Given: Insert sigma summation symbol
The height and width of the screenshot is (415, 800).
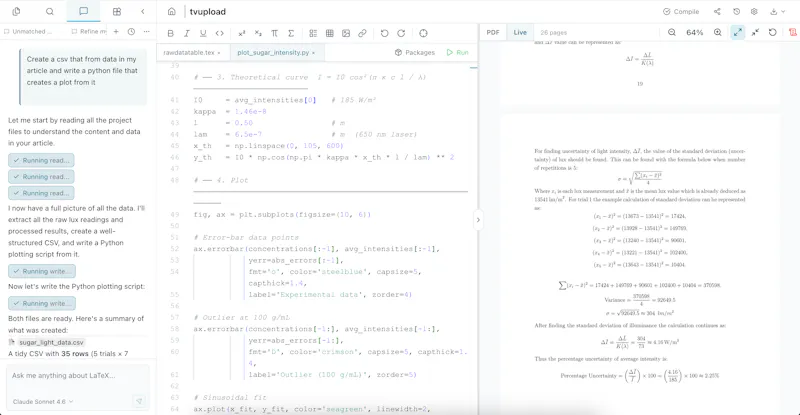Looking at the screenshot, I should coord(291,33).
